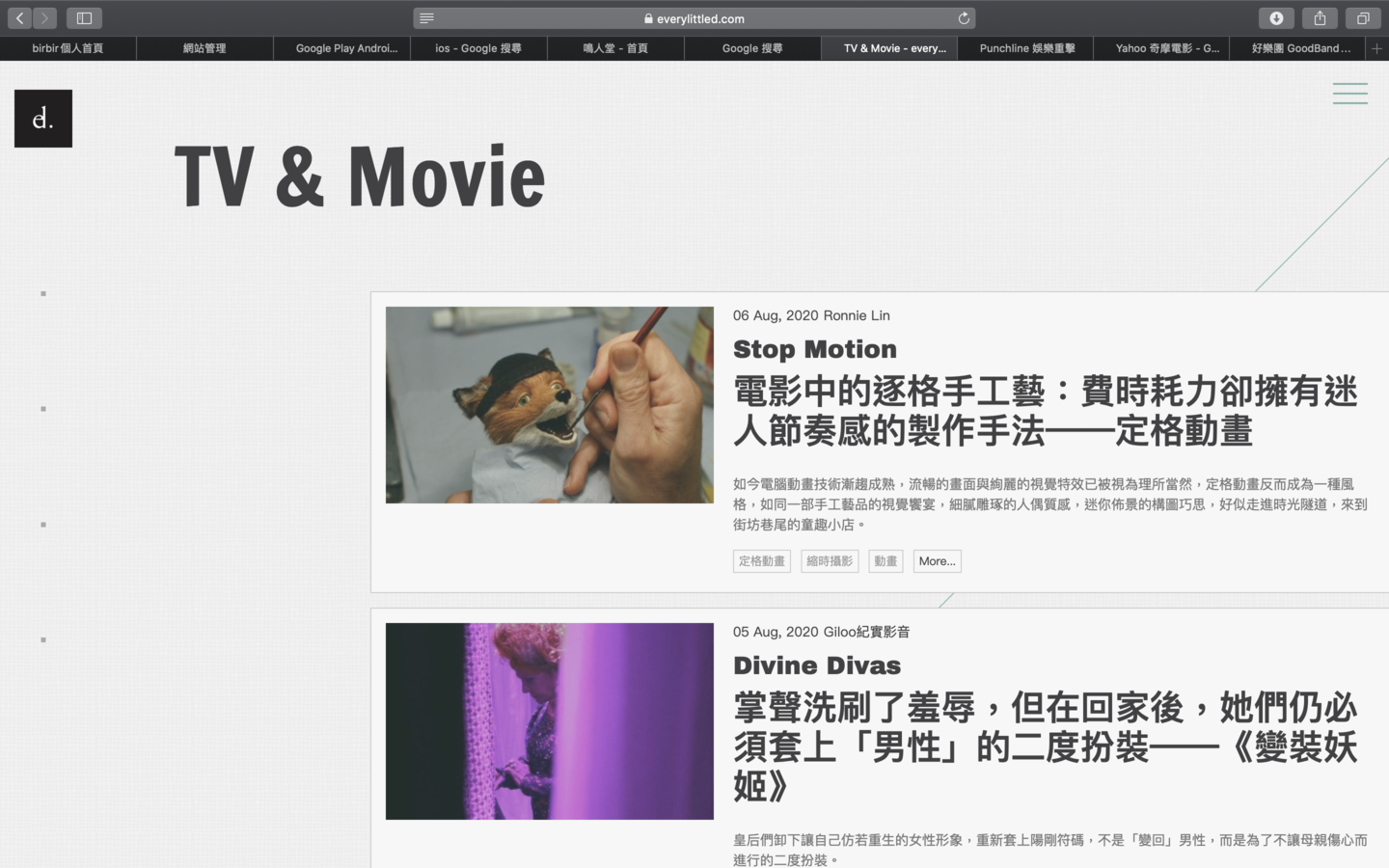1389x868 pixels.
Task: Click author Giloo紀實影音
Action: point(866,632)
